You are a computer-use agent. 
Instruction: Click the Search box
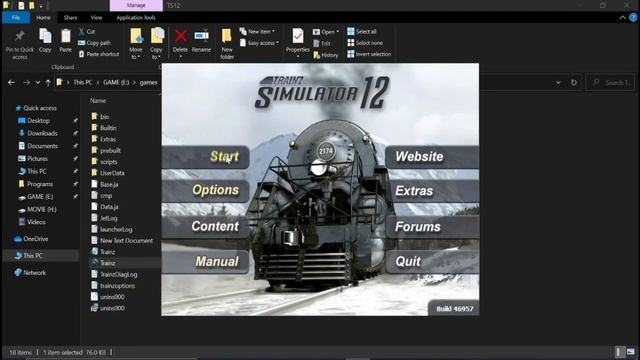610,82
